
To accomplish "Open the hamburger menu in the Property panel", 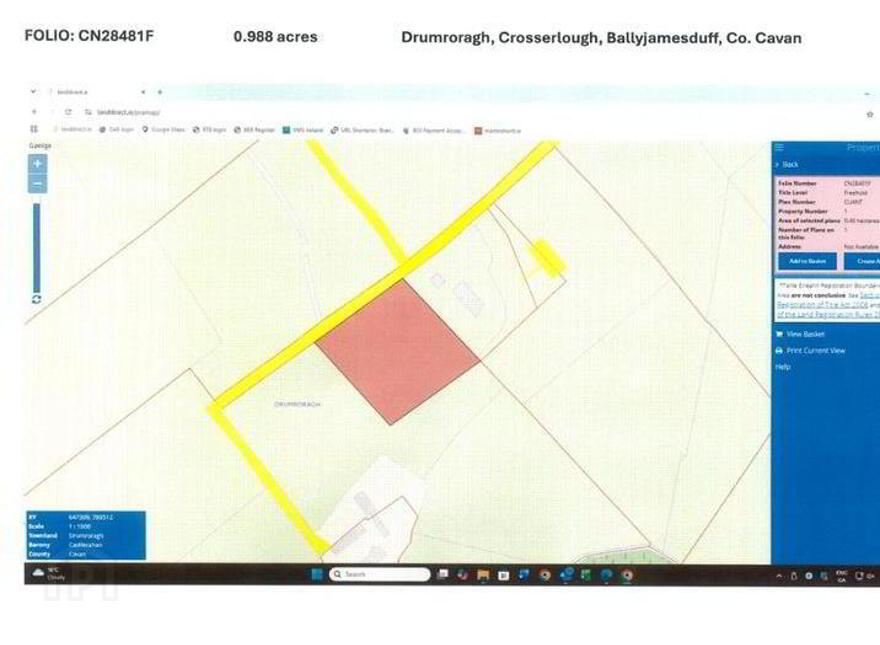I will 779,147.
